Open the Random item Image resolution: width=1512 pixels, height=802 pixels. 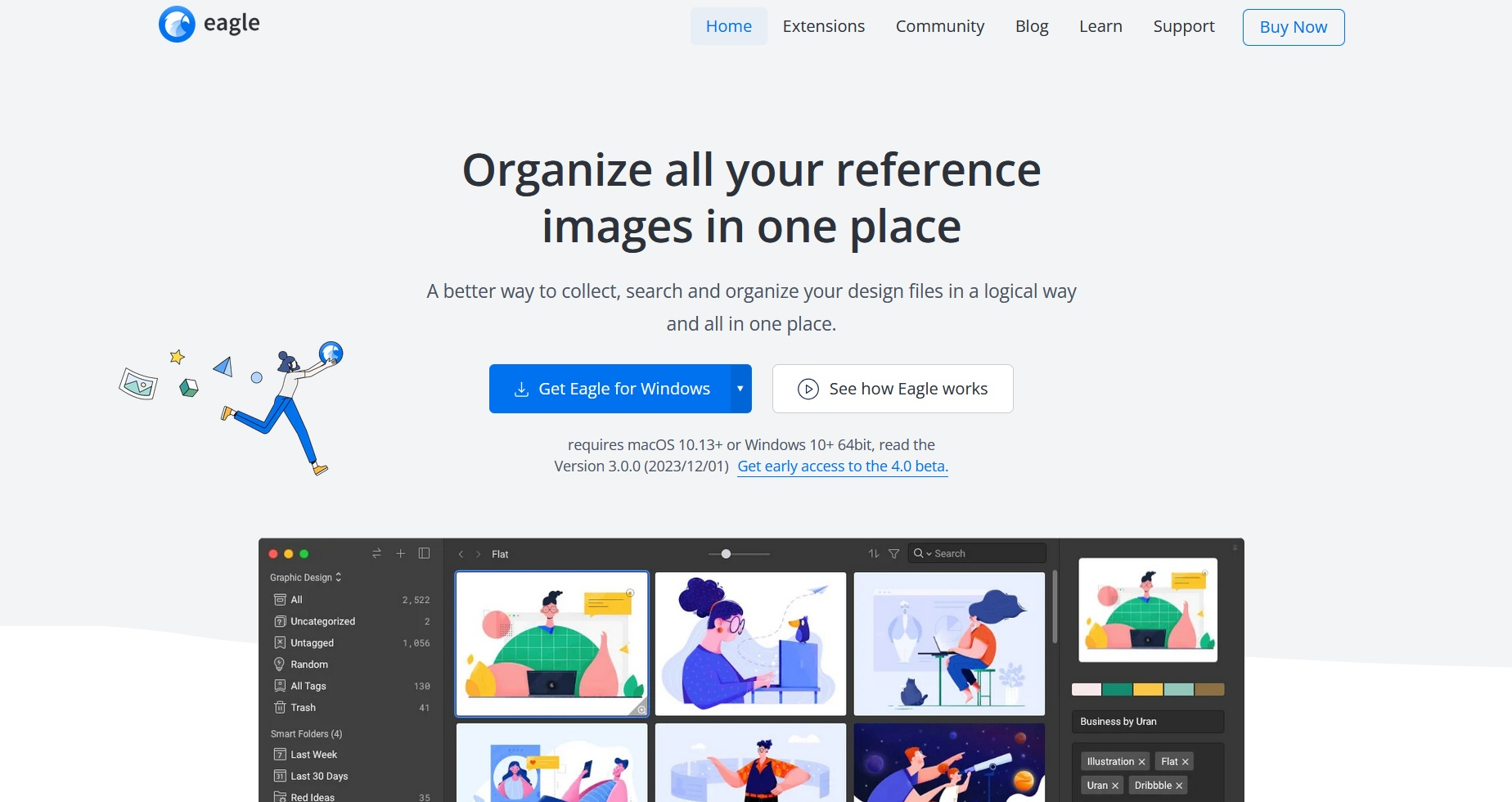[350, 665]
